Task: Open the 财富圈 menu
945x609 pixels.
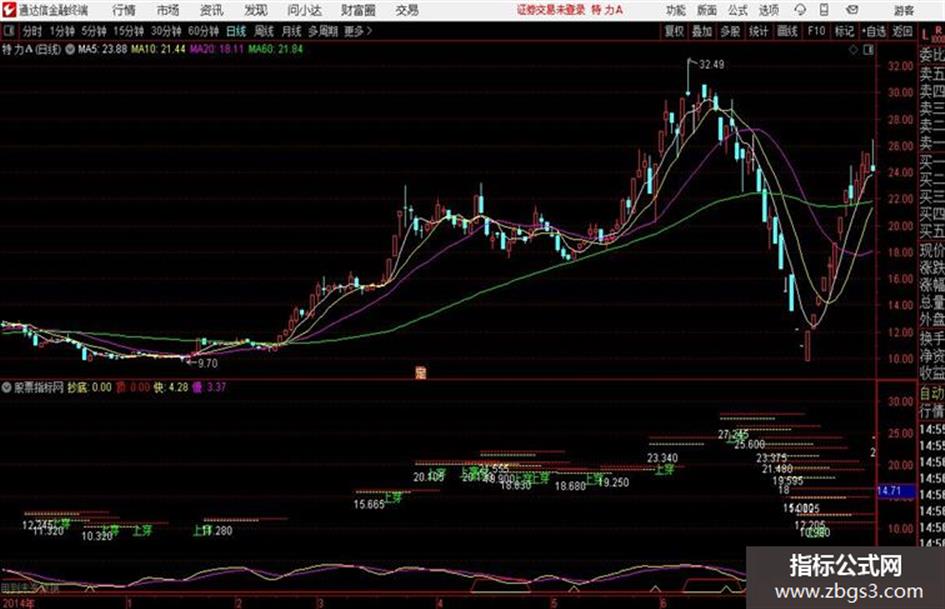Action: (358, 10)
